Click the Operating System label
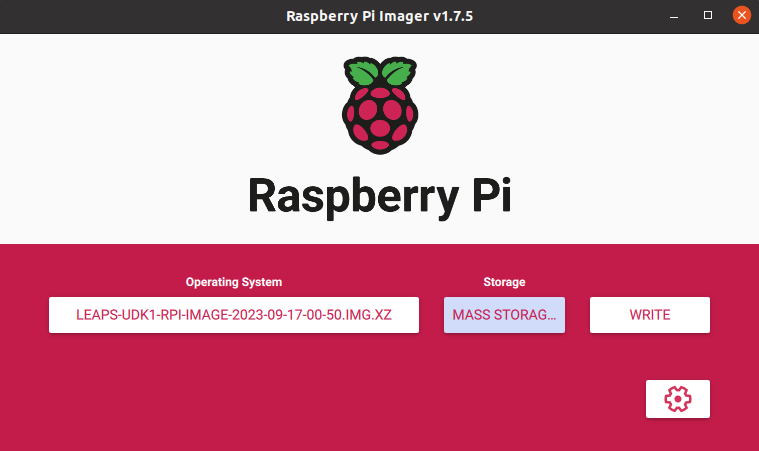Image resolution: width=759 pixels, height=451 pixels. pos(234,282)
